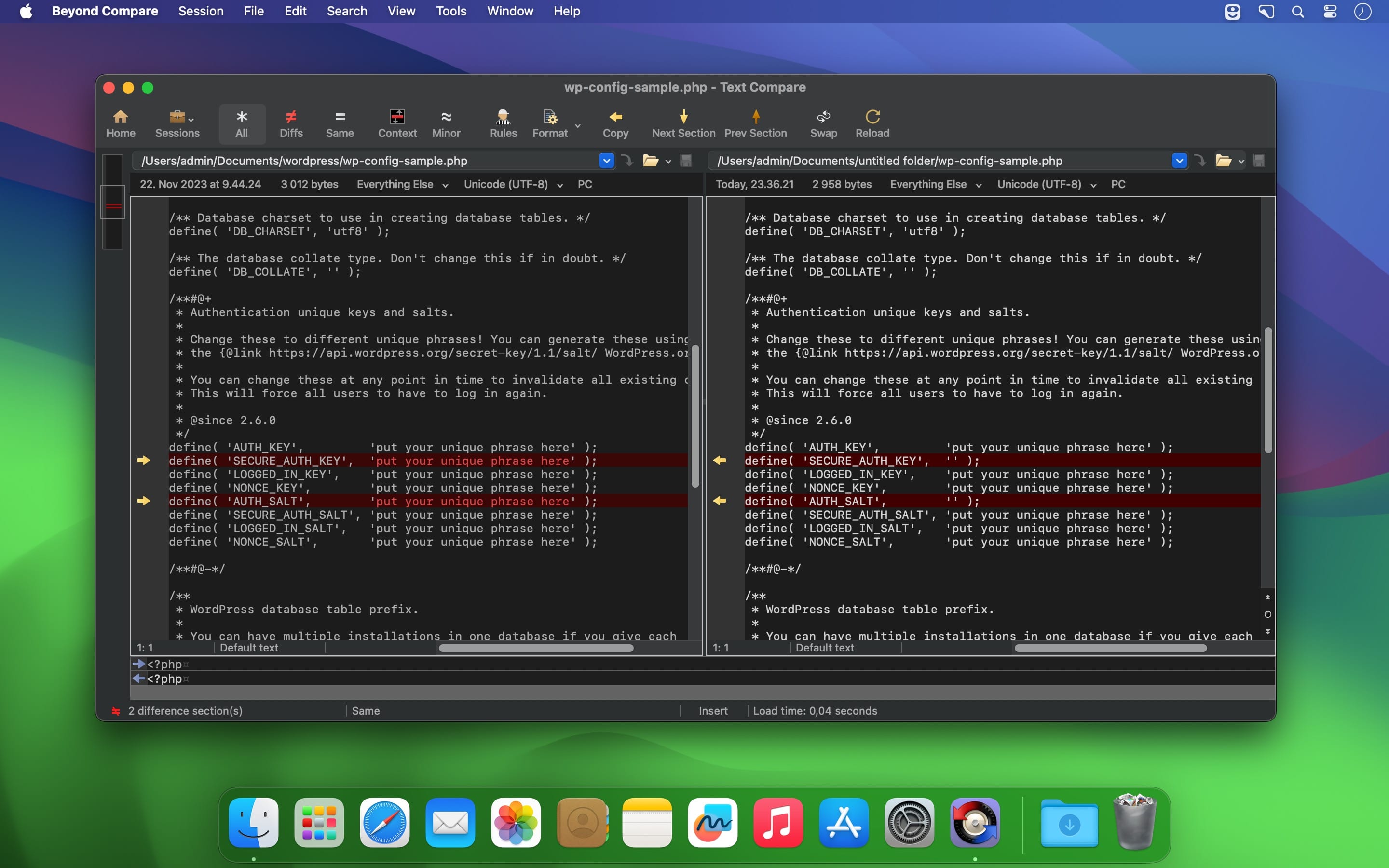Open Spotlight search in the menu bar
Viewport: 1389px width, 868px height.
[x=1298, y=12]
